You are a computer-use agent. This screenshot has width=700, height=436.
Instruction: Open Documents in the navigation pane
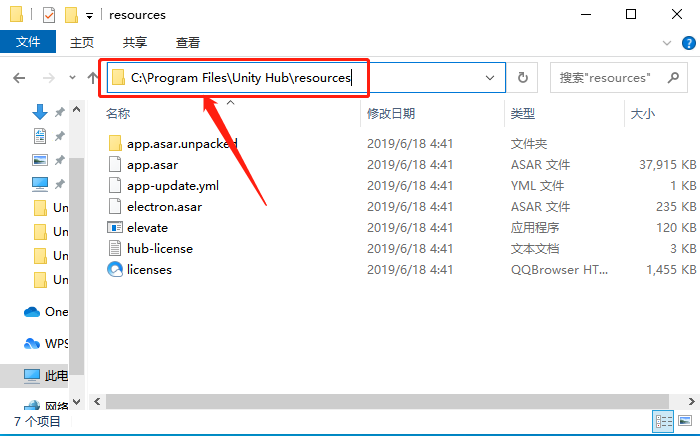[x=40, y=136]
